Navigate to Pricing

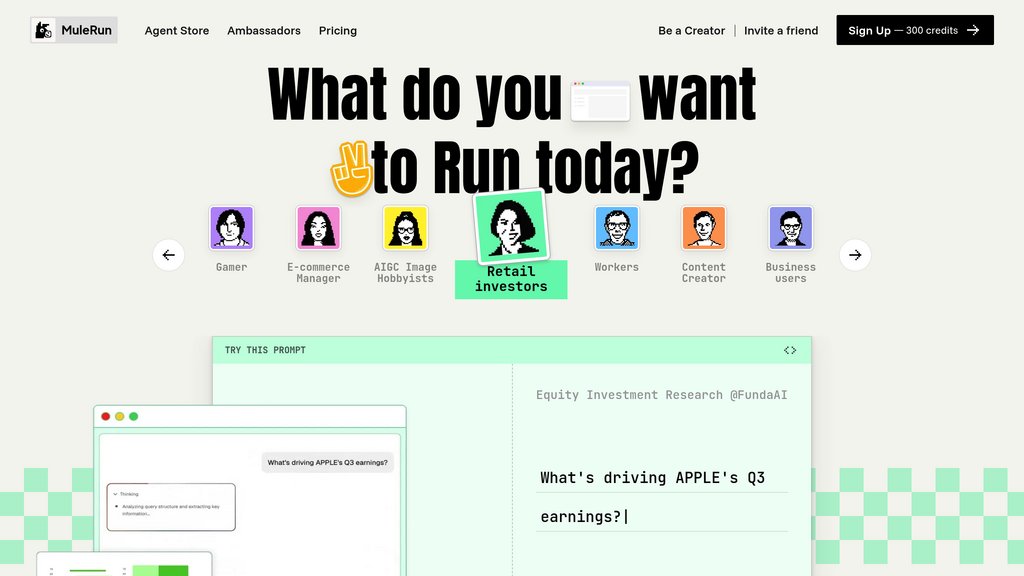pos(338,30)
